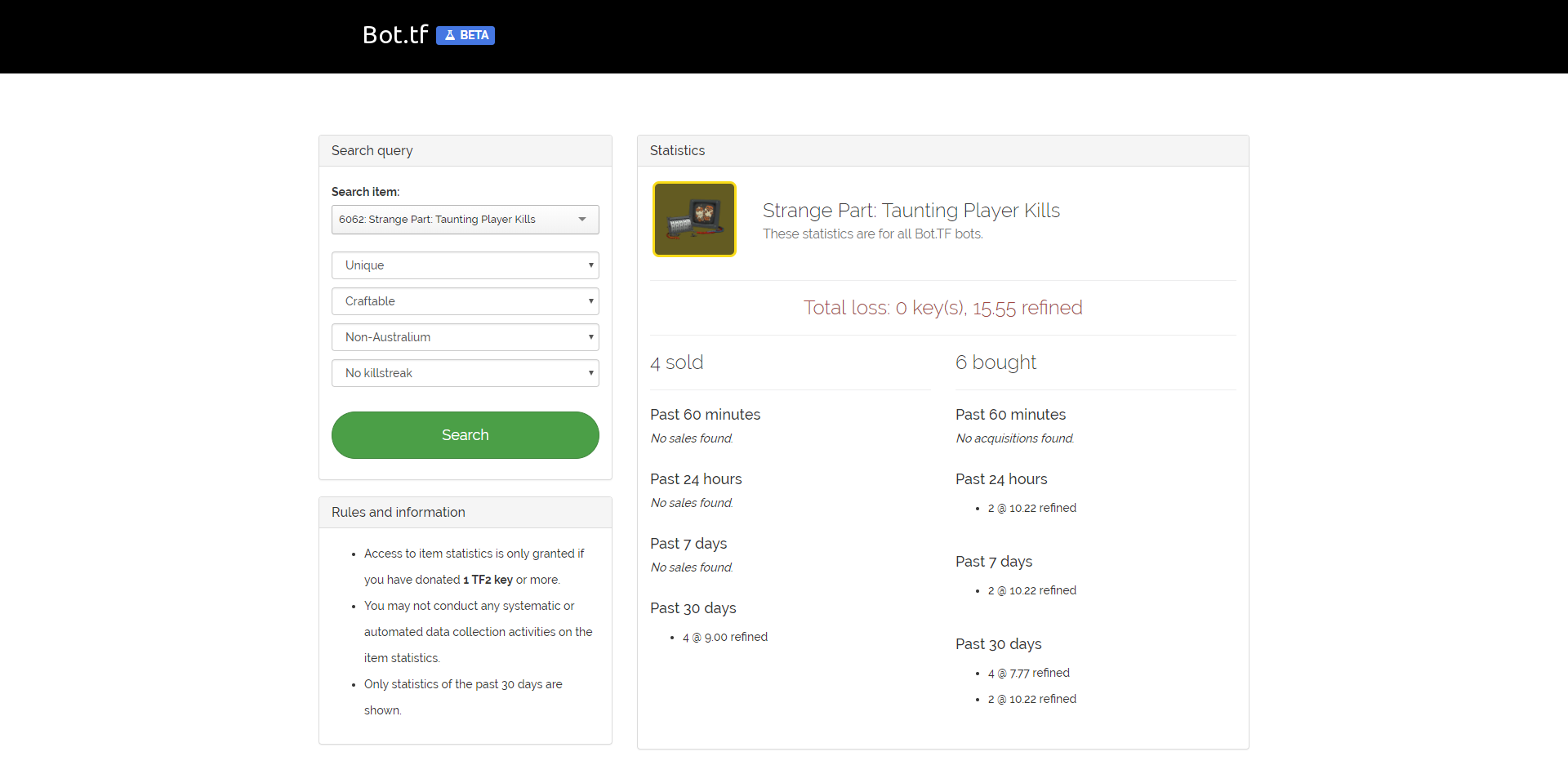Click '4 @ 9.00 refined' sales entry
Viewport: 1568px width, 783px height.
[x=725, y=637]
